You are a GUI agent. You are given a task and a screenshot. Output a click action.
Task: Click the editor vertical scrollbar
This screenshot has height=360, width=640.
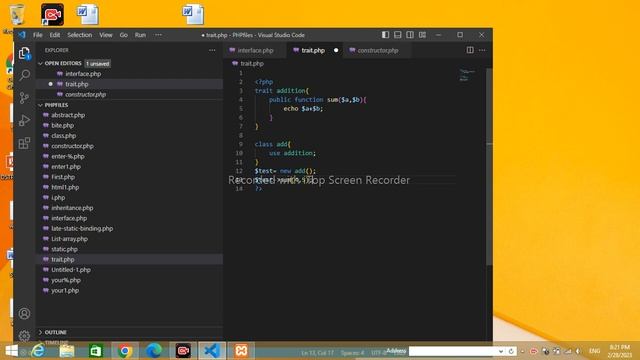pos(489,167)
